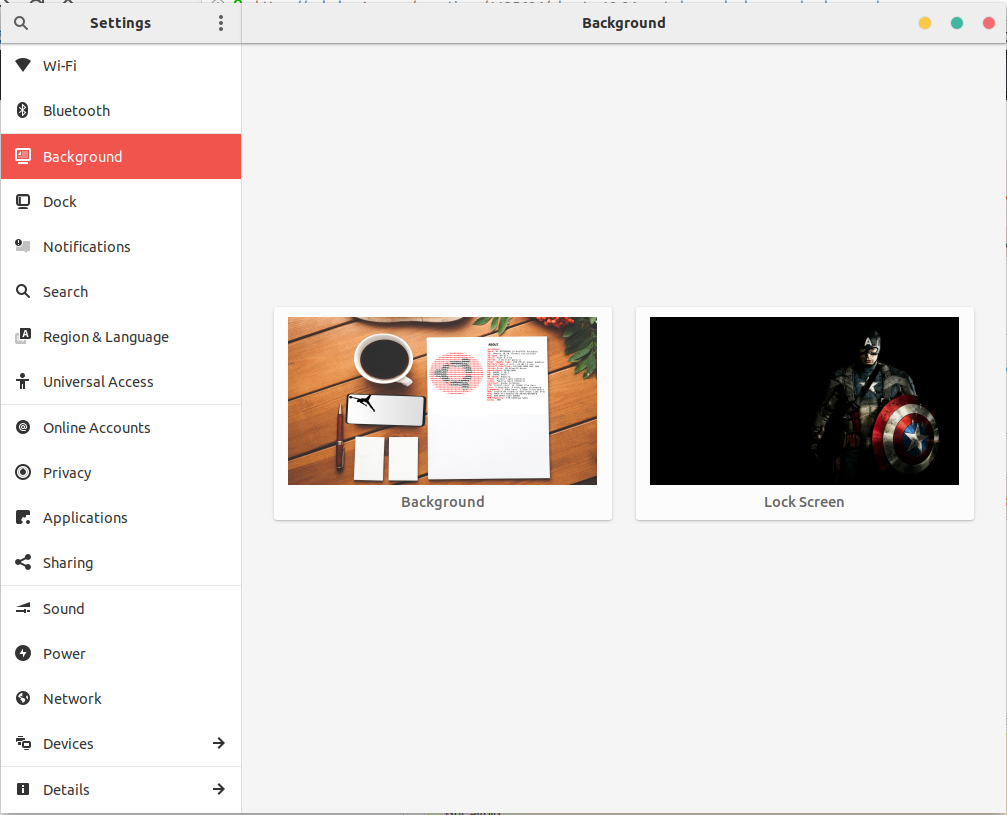This screenshot has height=815, width=1007.
Task: Switch to the Sound settings
Action: tap(63, 609)
